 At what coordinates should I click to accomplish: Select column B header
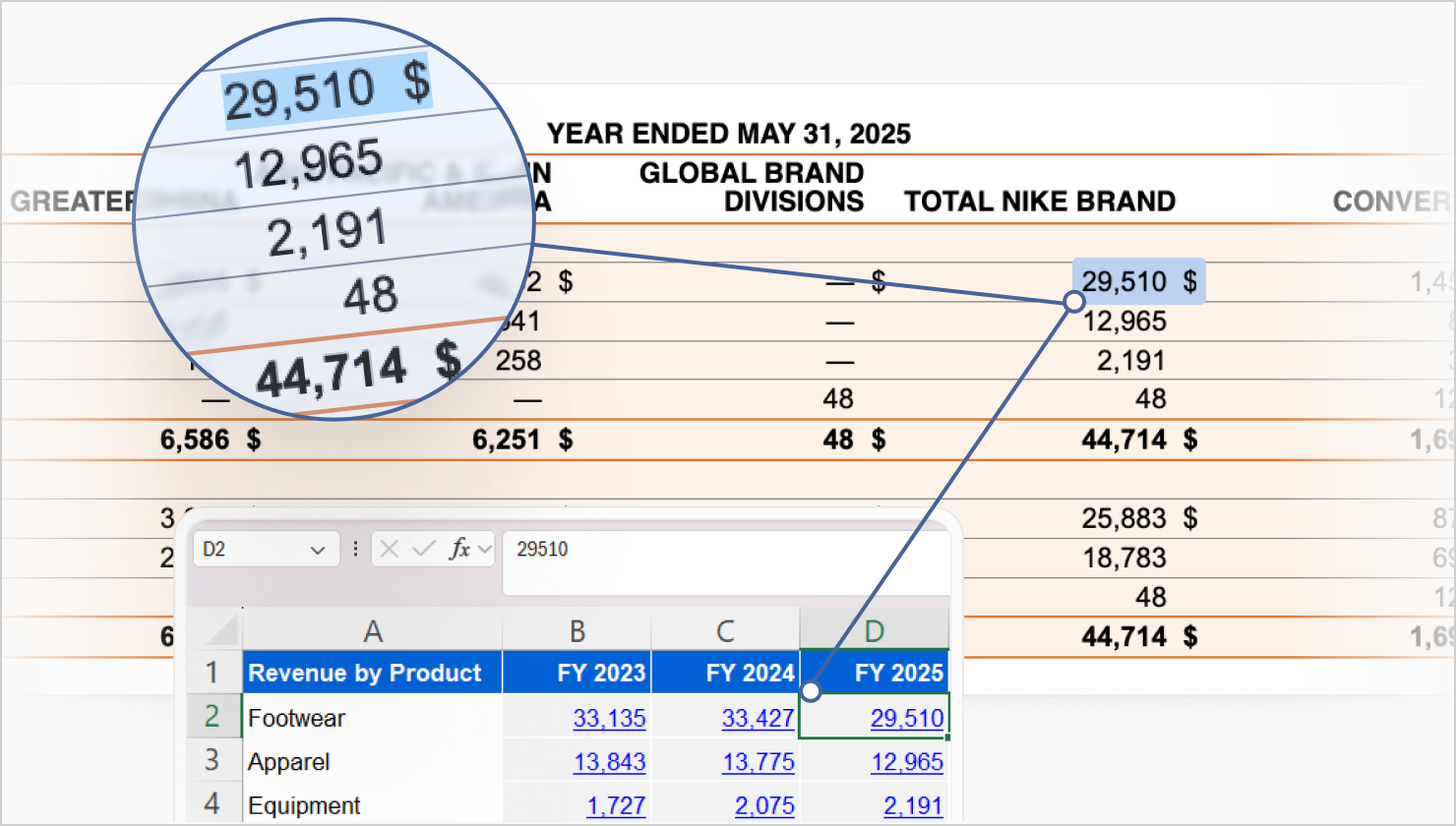click(x=577, y=630)
